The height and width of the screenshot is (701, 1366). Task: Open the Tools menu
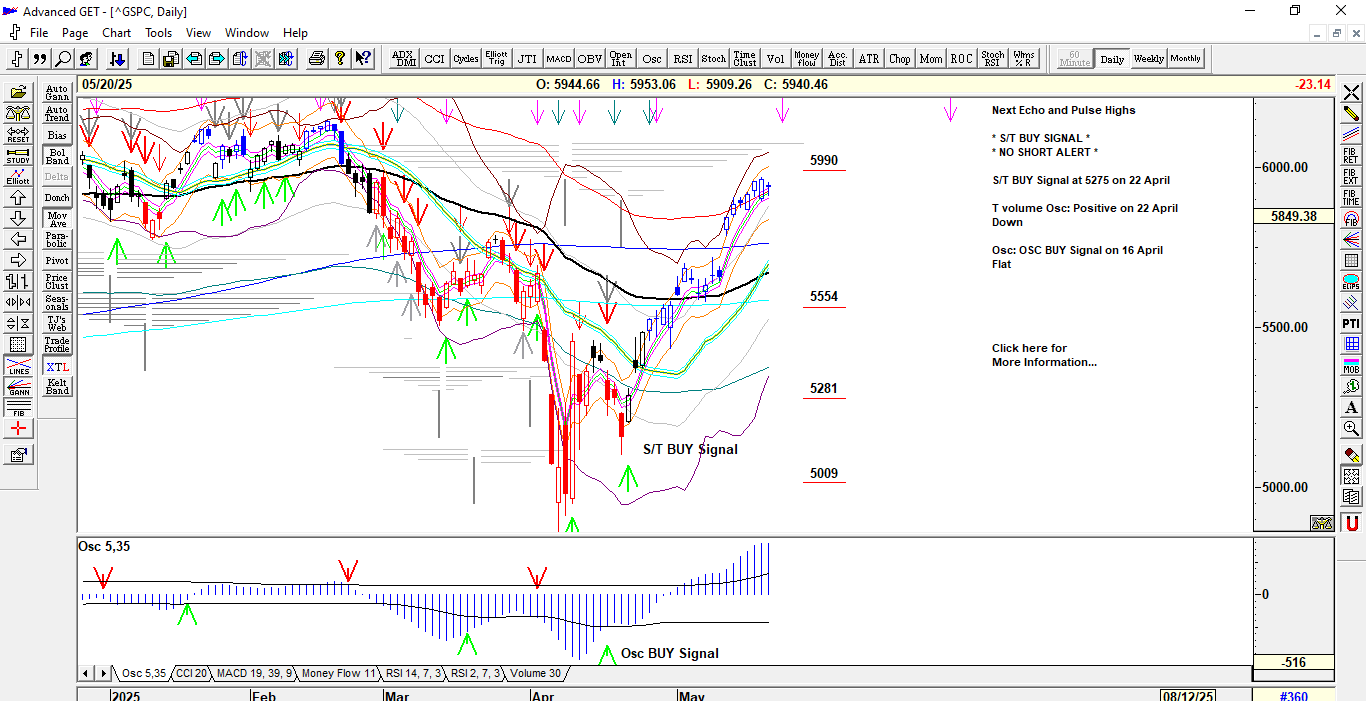click(x=158, y=33)
